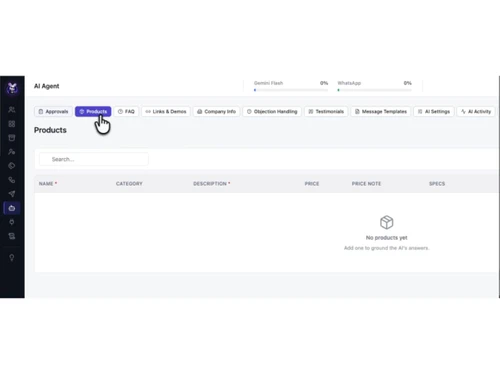Click the Products section heading
500x375 pixels.
(x=50, y=130)
